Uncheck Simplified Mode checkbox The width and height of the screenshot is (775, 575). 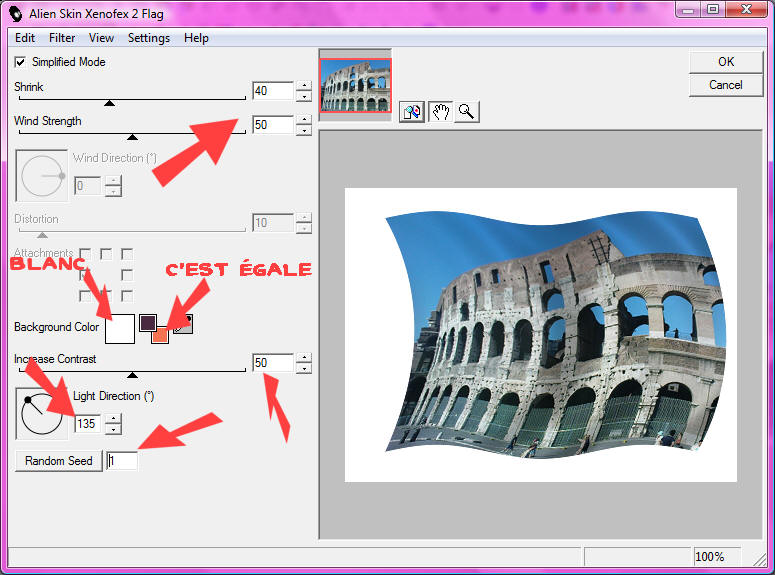point(20,62)
